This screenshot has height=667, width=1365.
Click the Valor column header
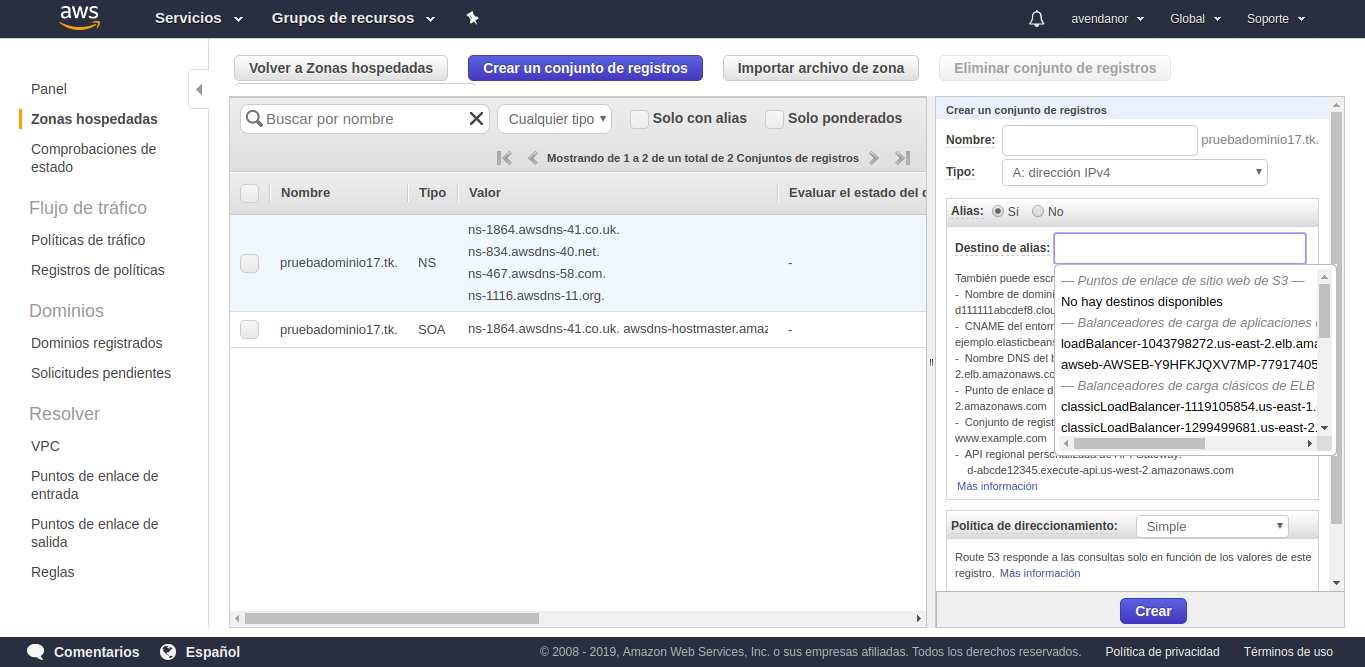(484, 193)
